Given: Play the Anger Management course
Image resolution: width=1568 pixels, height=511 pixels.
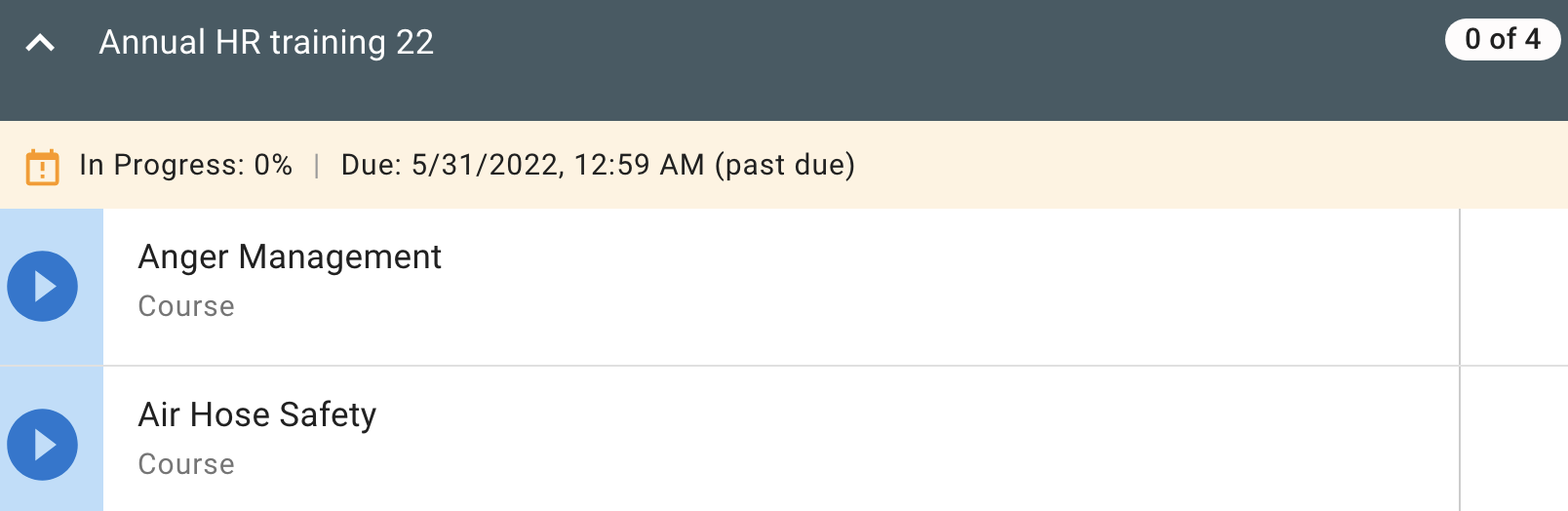Looking at the screenshot, I should click(x=43, y=287).
